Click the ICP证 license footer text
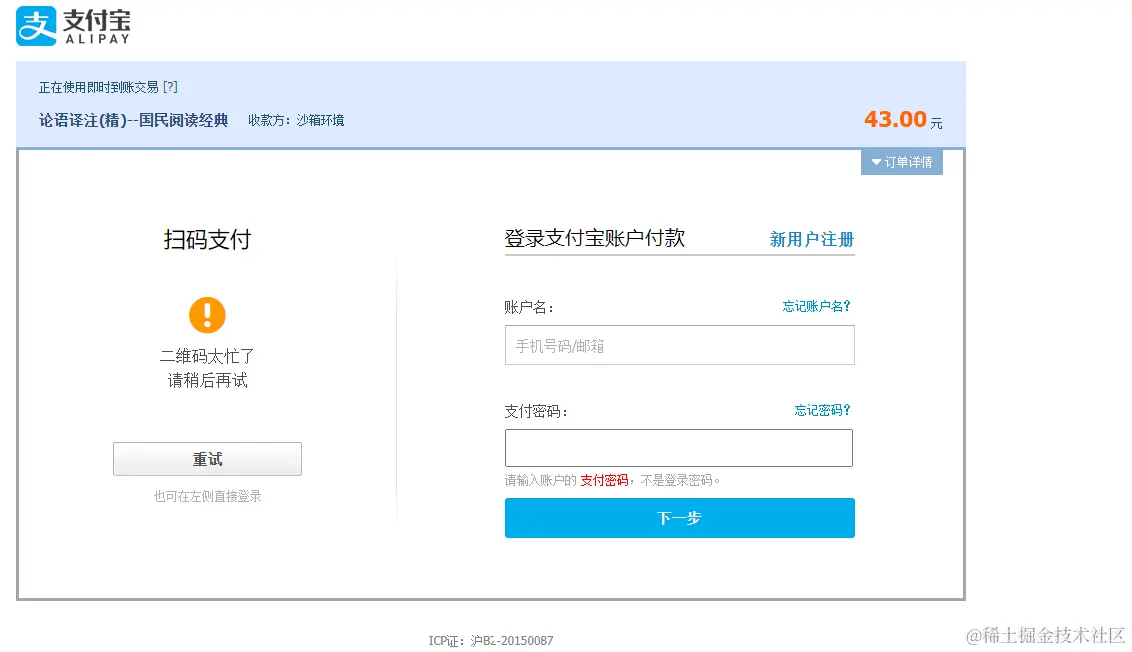1132x652 pixels. coord(491,640)
